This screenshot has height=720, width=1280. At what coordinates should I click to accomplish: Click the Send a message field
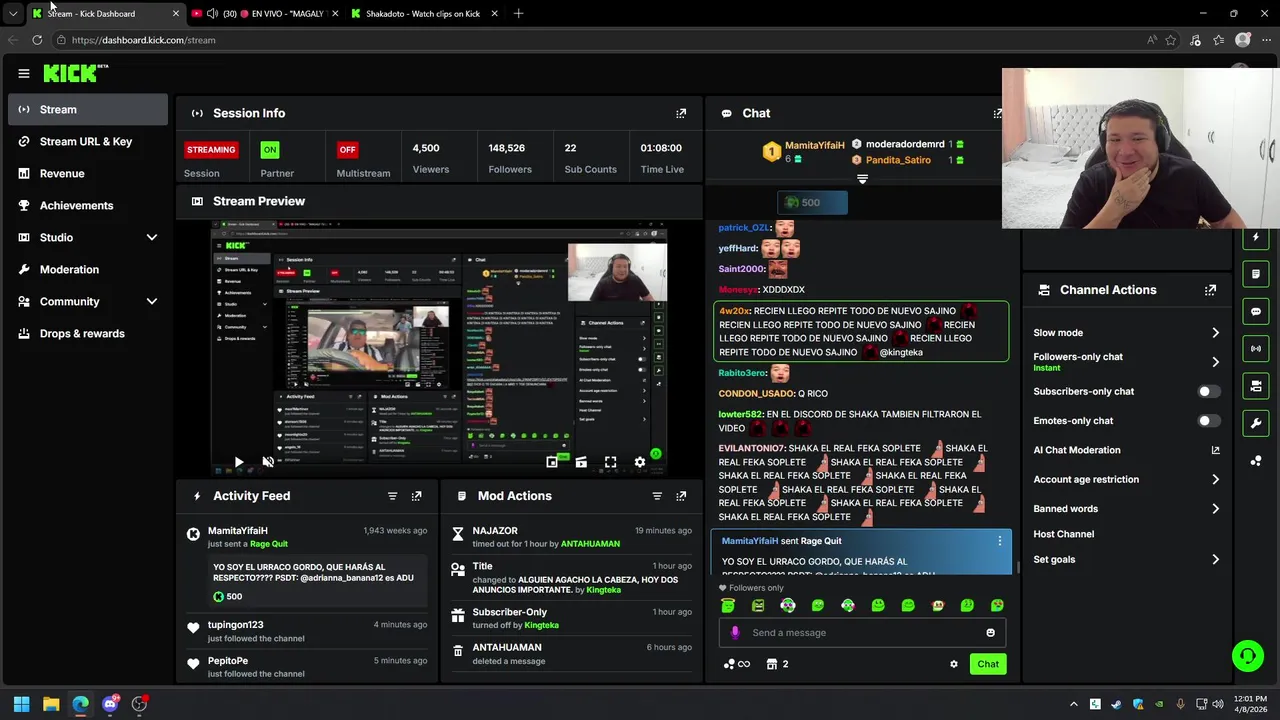point(862,633)
